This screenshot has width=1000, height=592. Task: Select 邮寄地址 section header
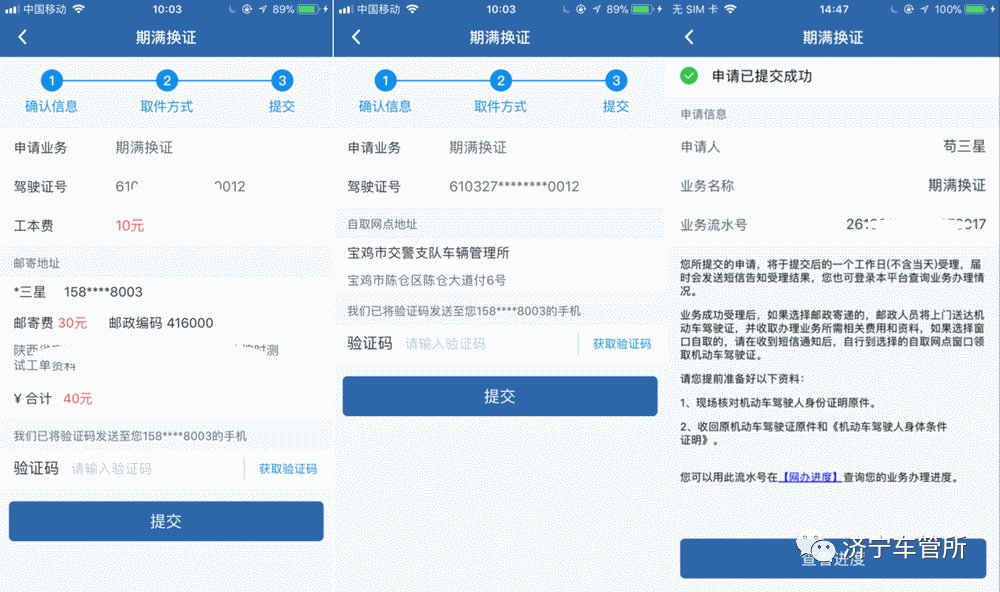point(37,263)
